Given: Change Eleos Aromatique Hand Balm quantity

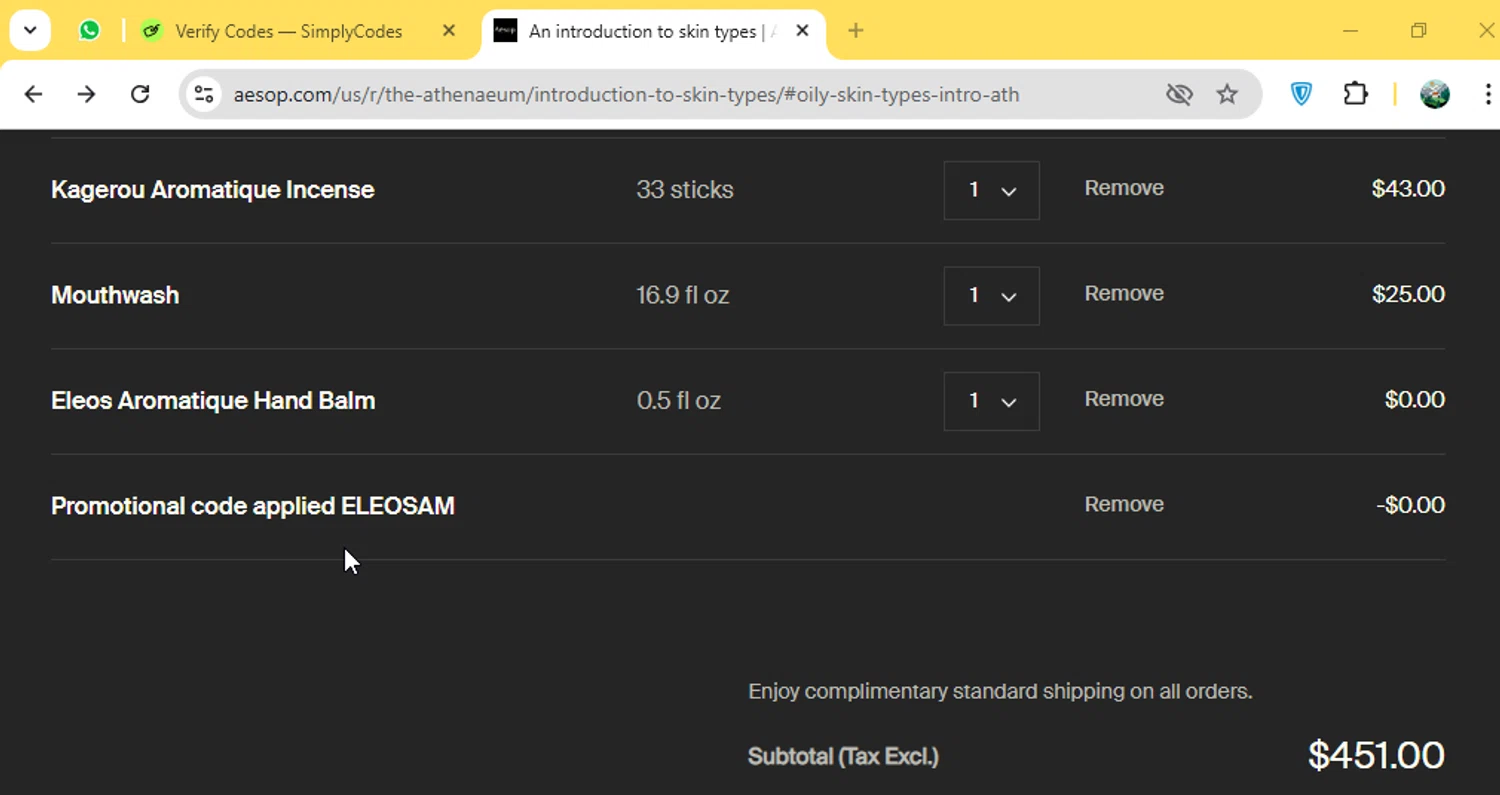Looking at the screenshot, I should 991,401.
